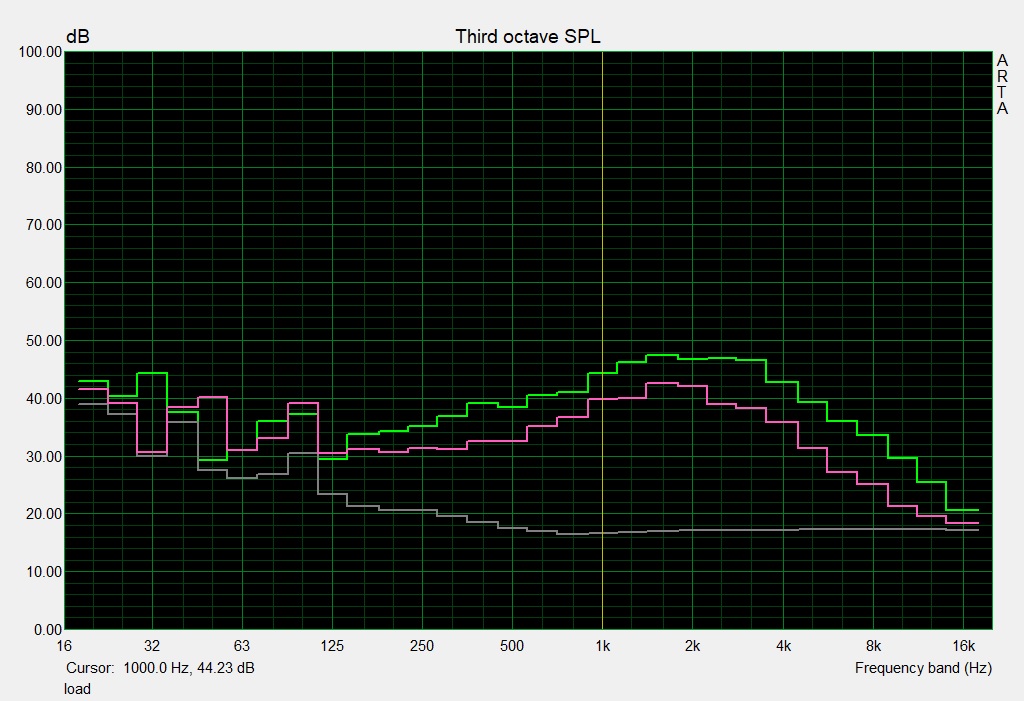Click the 100.00 y-axis value

(x=40, y=52)
